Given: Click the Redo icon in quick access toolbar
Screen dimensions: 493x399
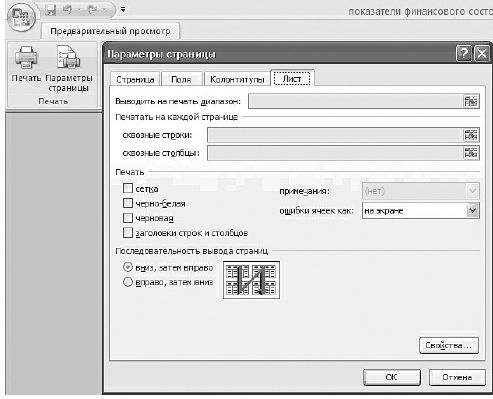Looking at the screenshot, I should coord(92,10).
